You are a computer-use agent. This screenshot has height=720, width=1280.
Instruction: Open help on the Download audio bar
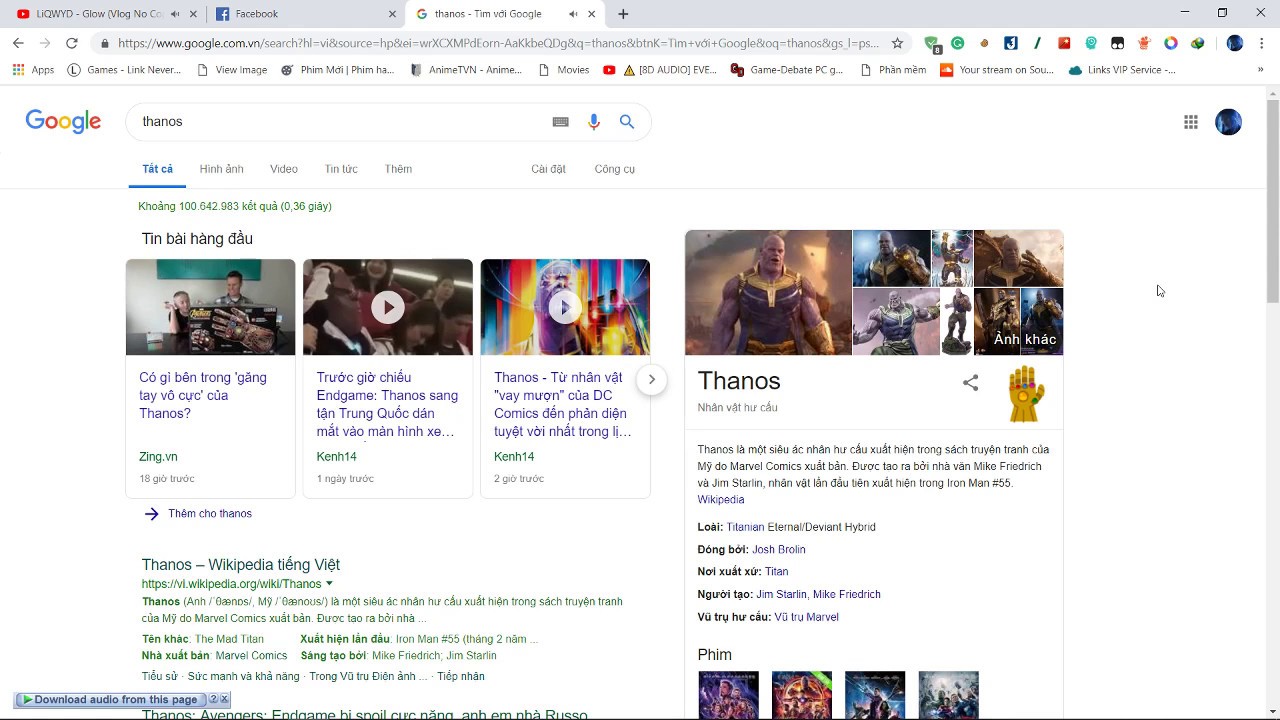213,700
